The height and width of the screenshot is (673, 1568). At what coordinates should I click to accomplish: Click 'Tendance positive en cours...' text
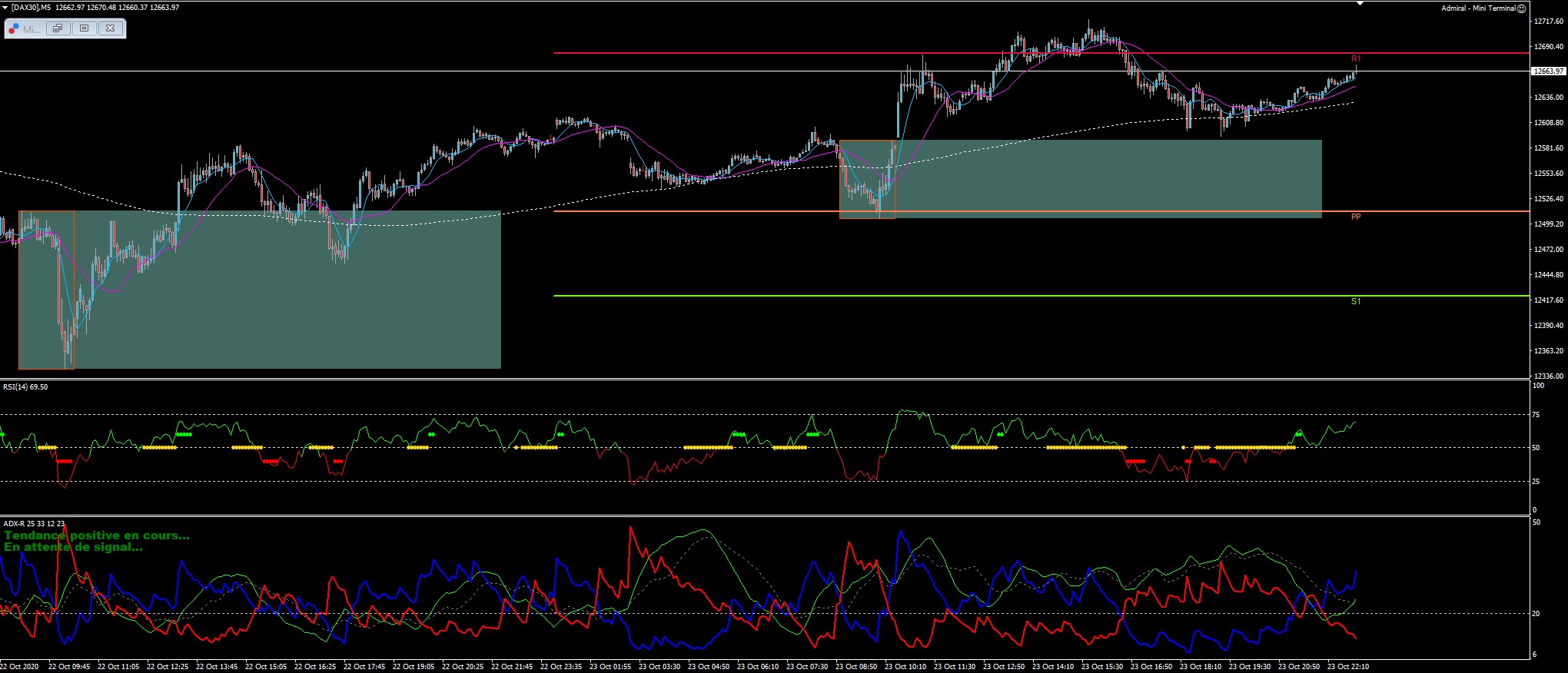97,535
